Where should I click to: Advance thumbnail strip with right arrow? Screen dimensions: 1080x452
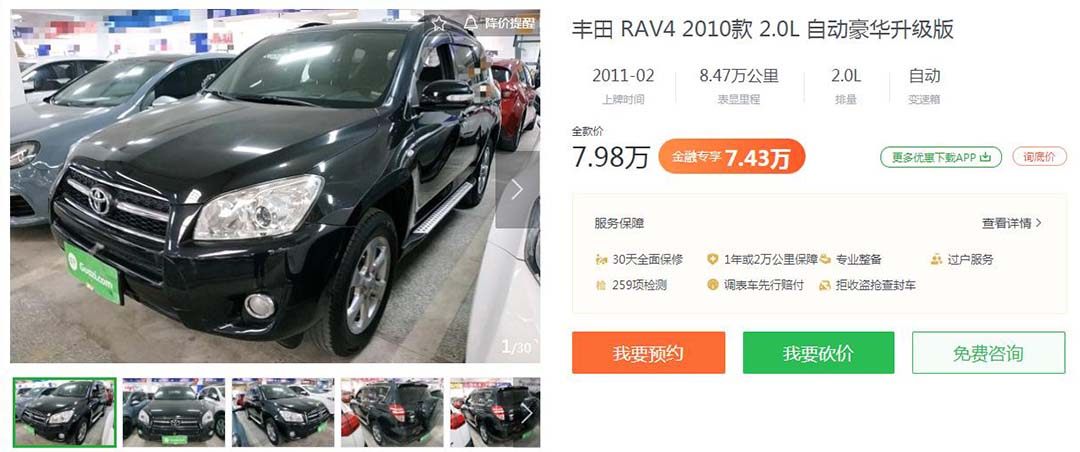coord(527,413)
